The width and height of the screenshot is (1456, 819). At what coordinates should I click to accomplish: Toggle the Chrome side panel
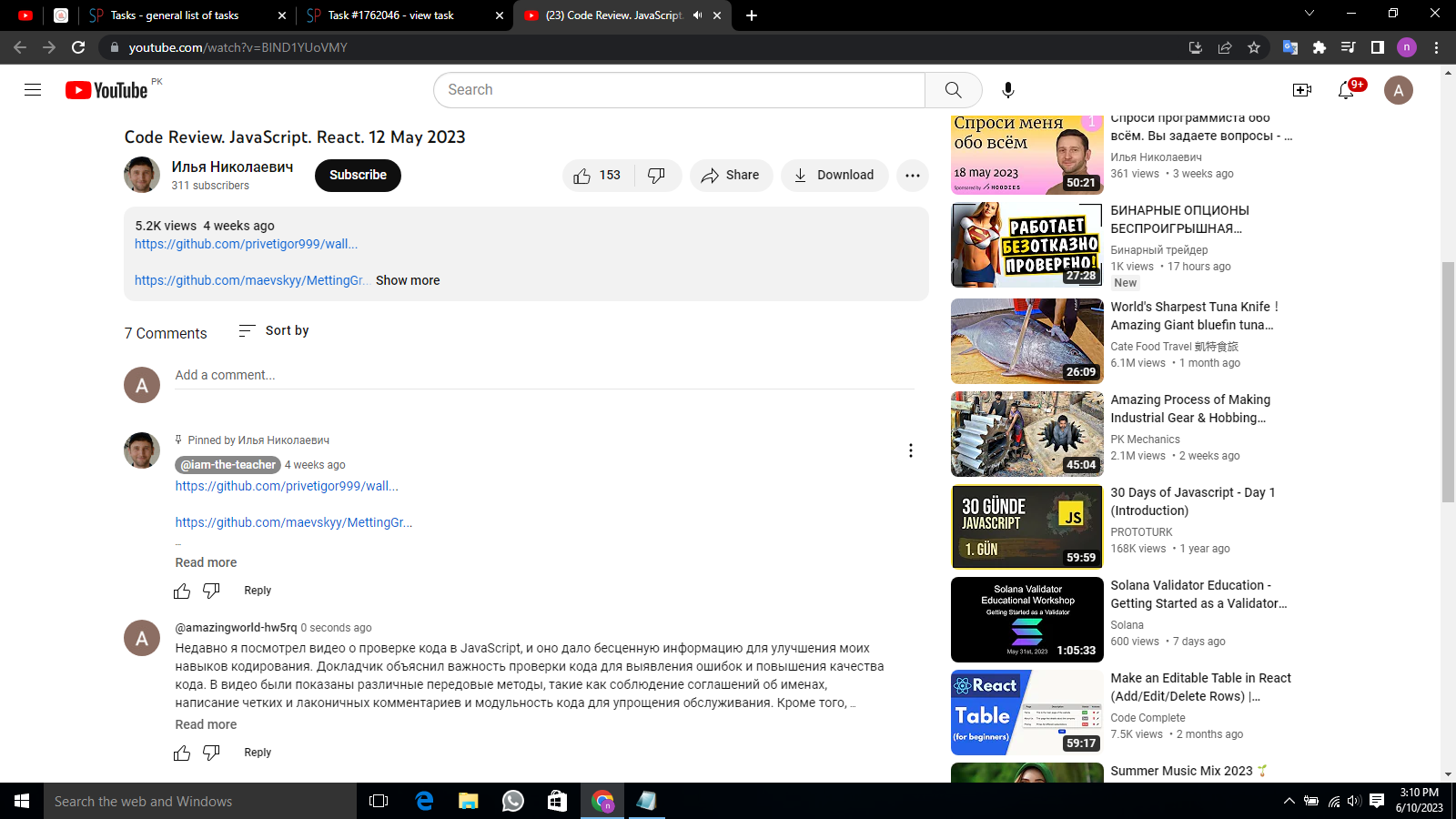1378,47
